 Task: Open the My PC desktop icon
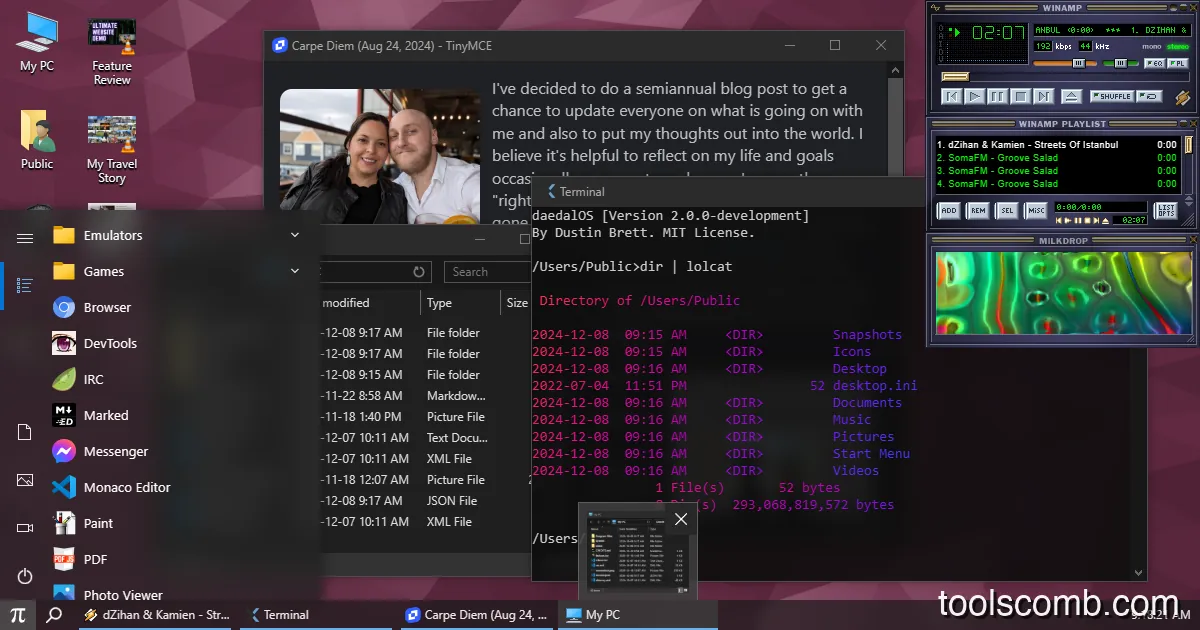click(37, 41)
